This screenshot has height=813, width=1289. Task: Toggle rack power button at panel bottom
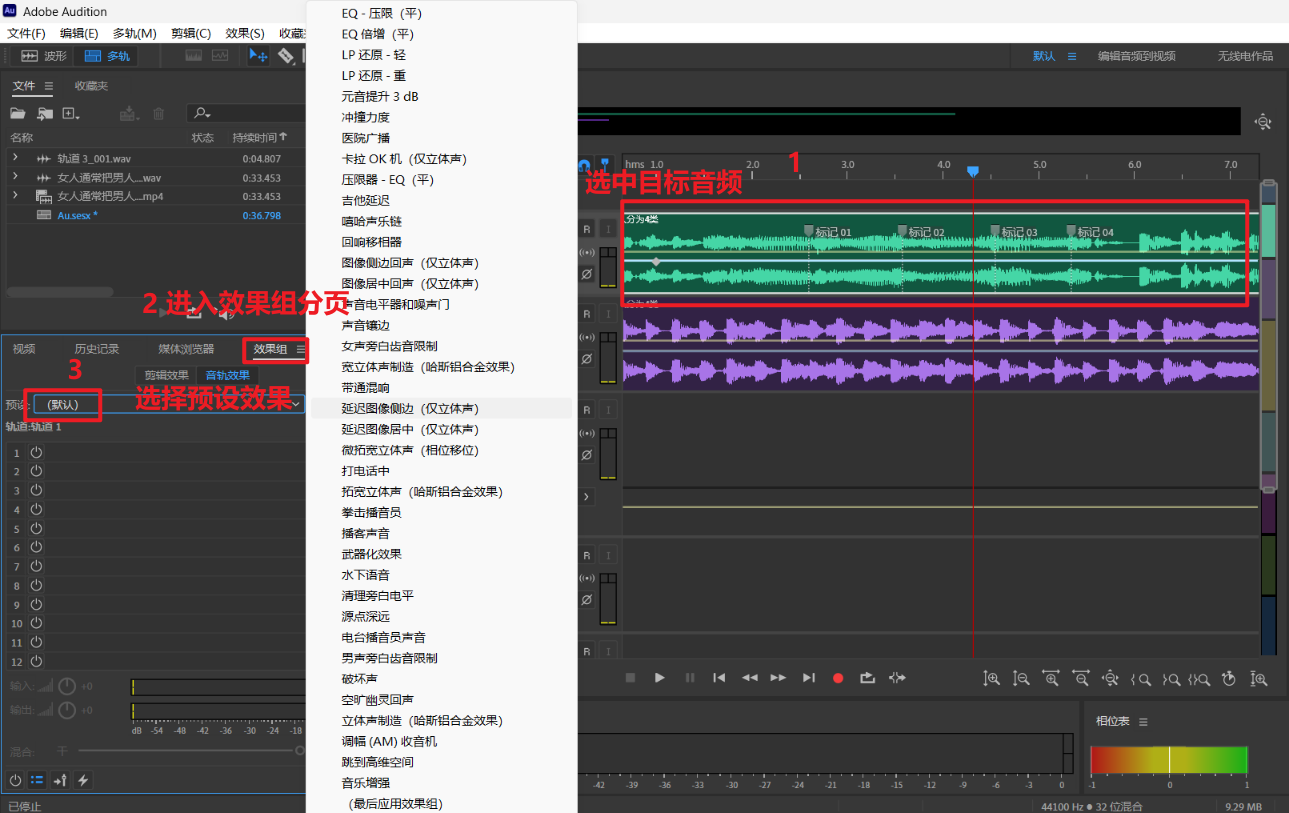coord(15,780)
